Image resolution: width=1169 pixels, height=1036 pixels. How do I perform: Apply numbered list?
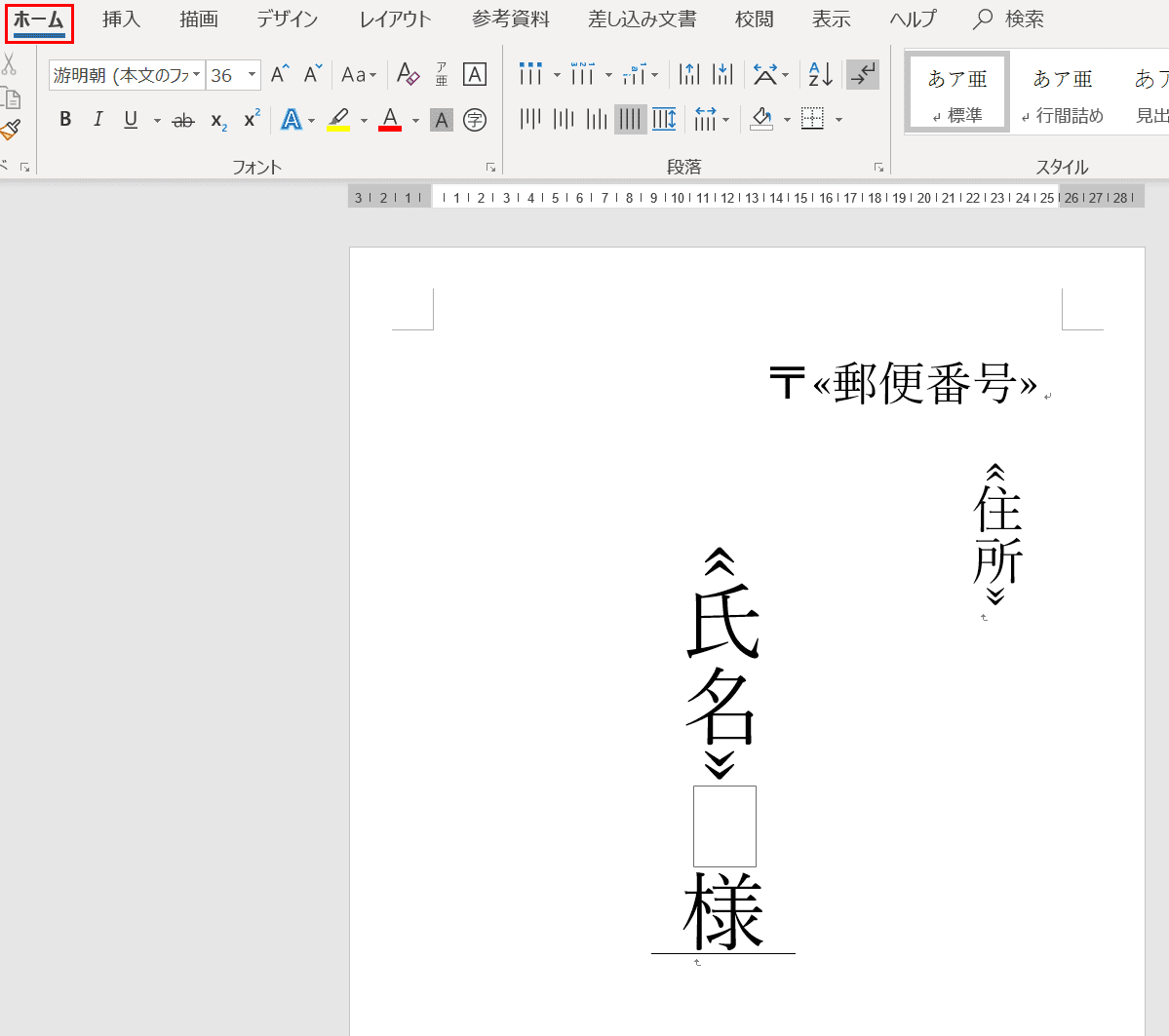(x=582, y=74)
